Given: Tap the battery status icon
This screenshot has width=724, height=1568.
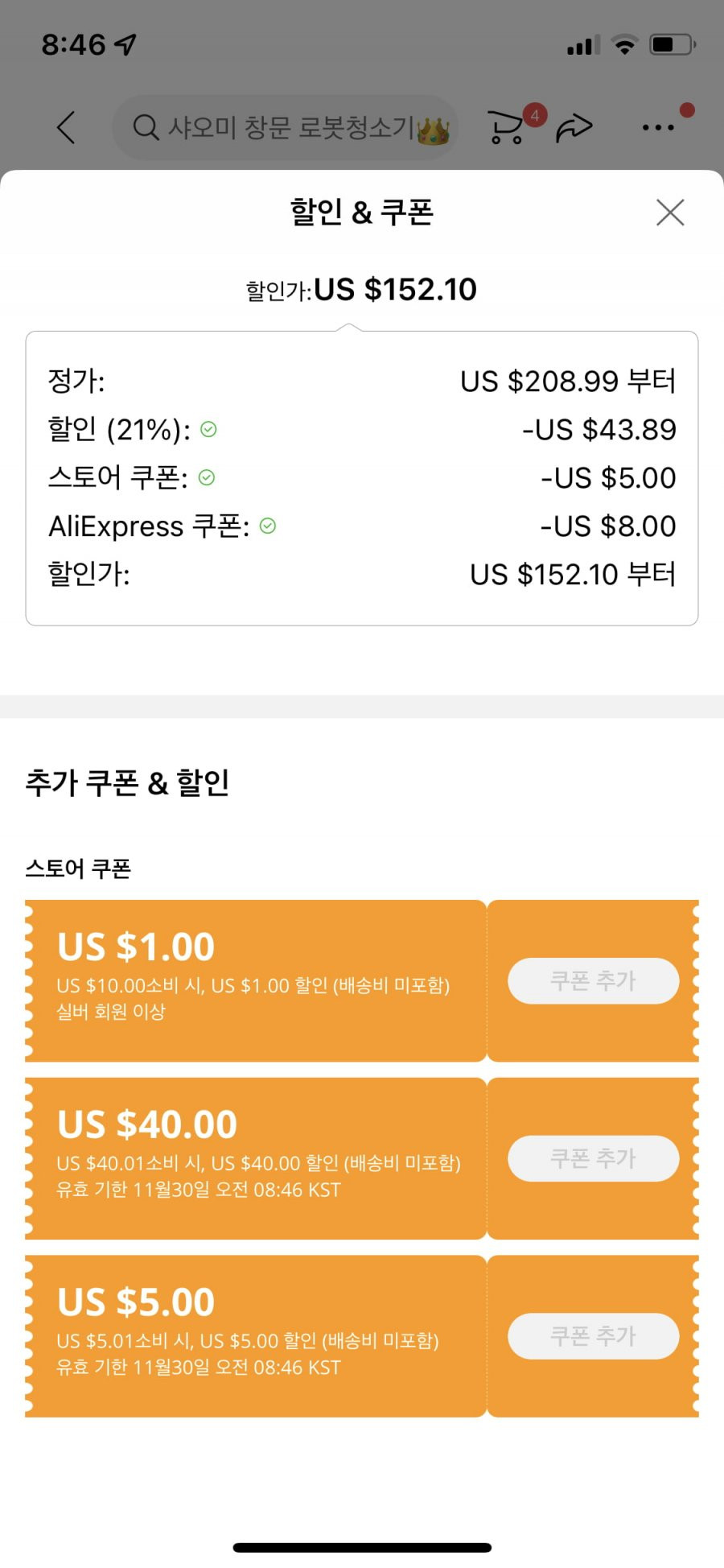Looking at the screenshot, I should pyautogui.click(x=673, y=44).
